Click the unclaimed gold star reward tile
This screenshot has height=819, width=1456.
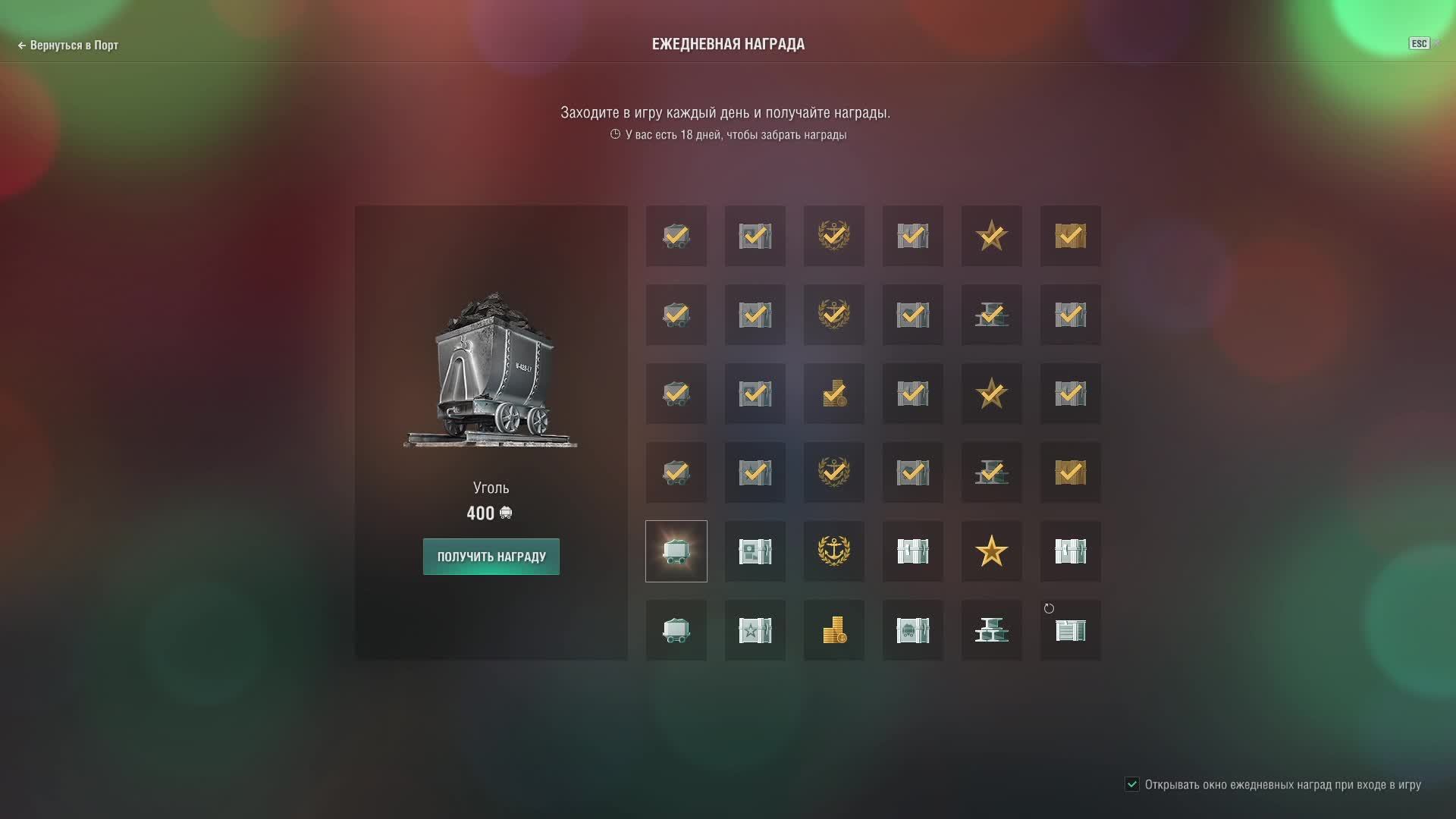(991, 551)
